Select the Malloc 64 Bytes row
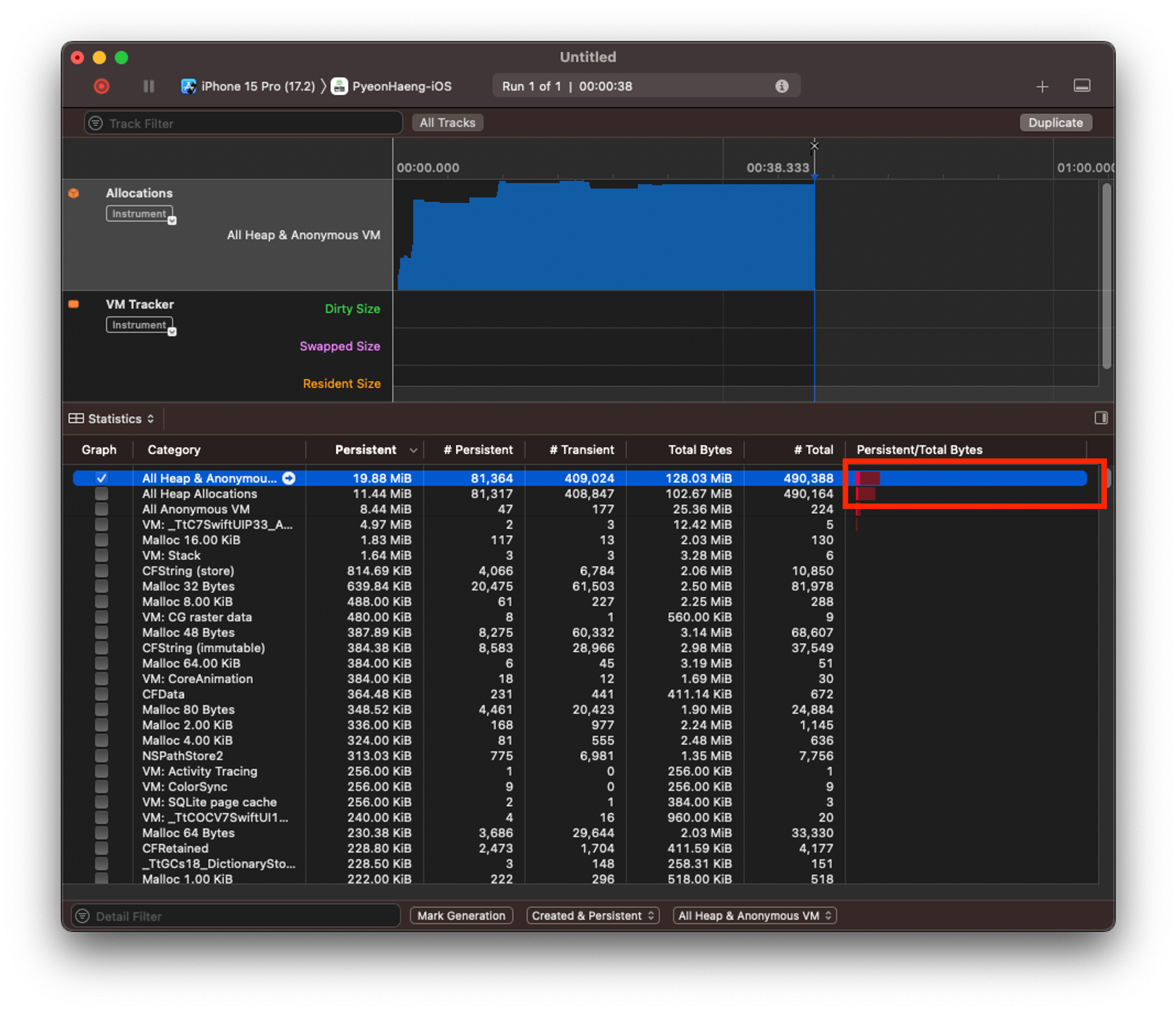The image size is (1176, 1012). [x=580, y=833]
